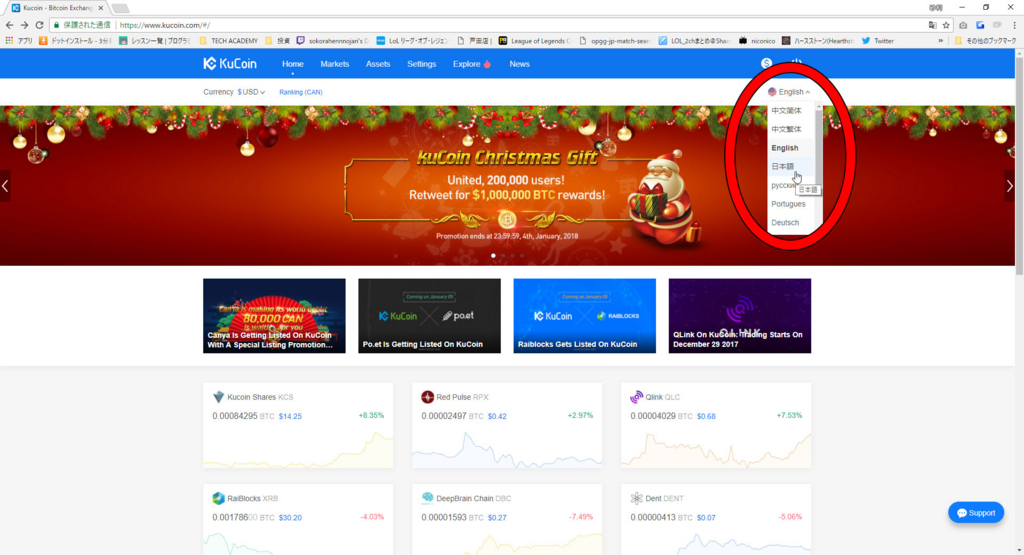Click the green secure padlock icon

tap(57, 25)
